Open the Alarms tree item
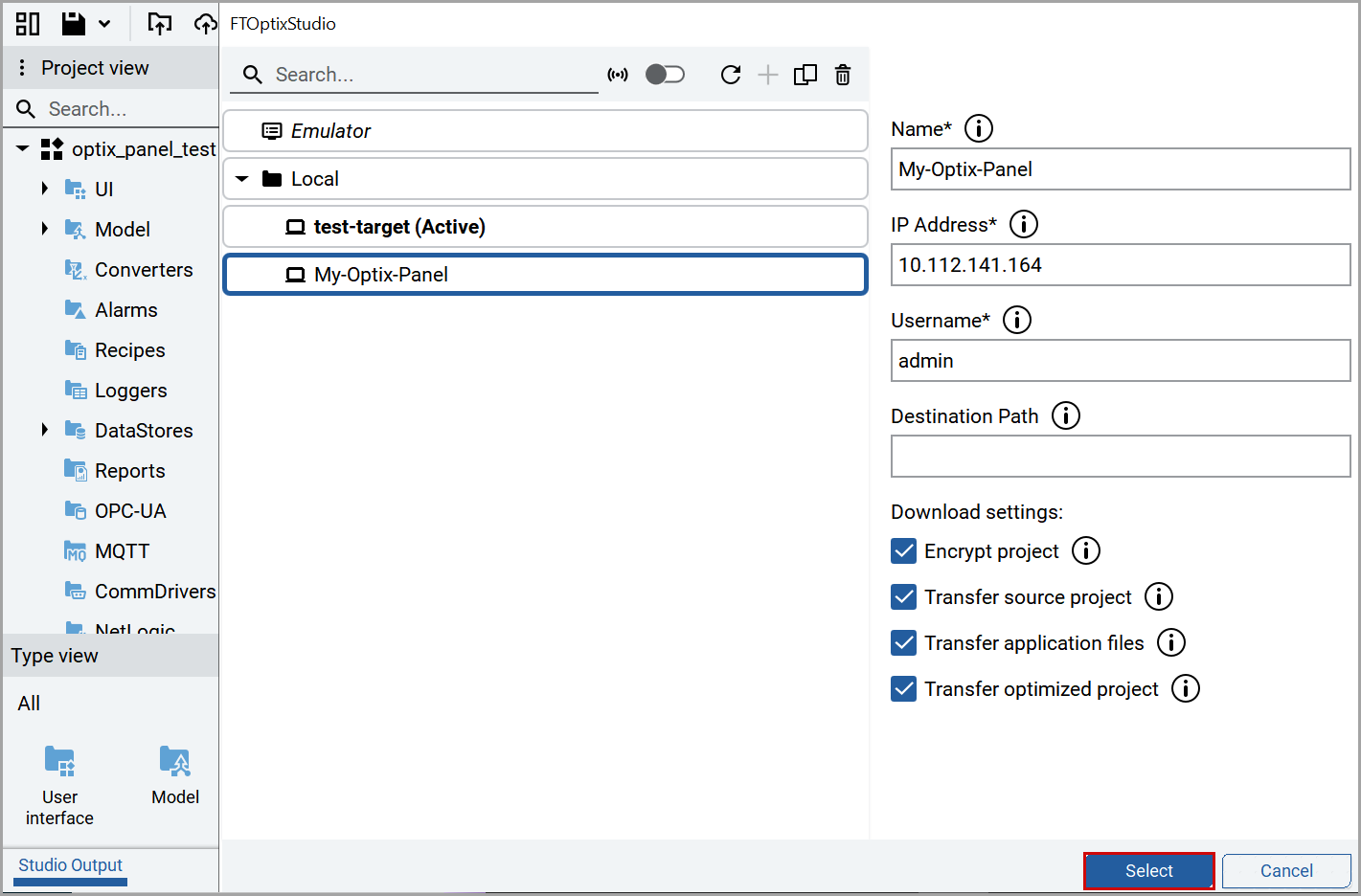This screenshot has width=1361, height=896. (x=126, y=310)
